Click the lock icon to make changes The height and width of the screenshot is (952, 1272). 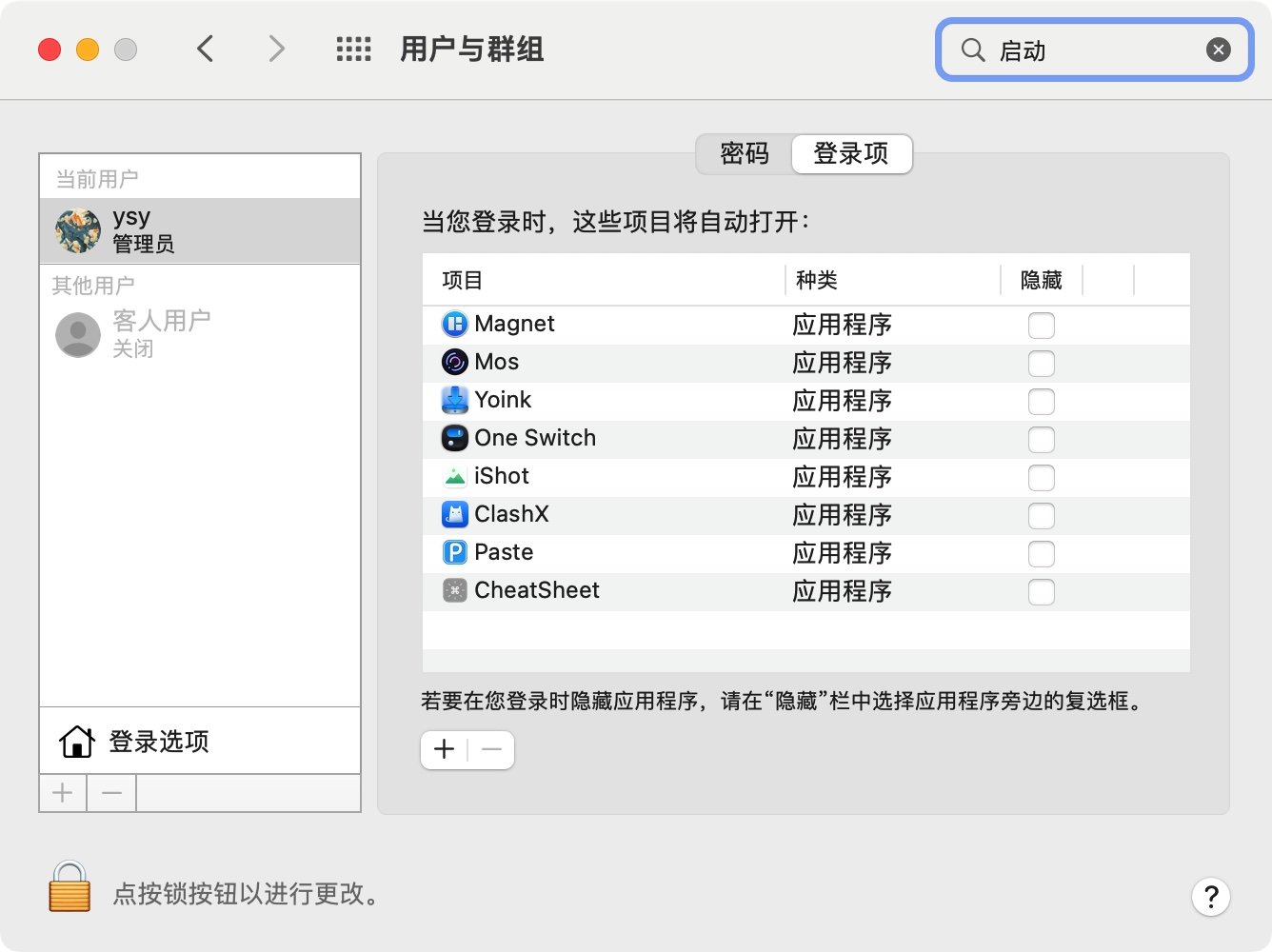[x=70, y=887]
